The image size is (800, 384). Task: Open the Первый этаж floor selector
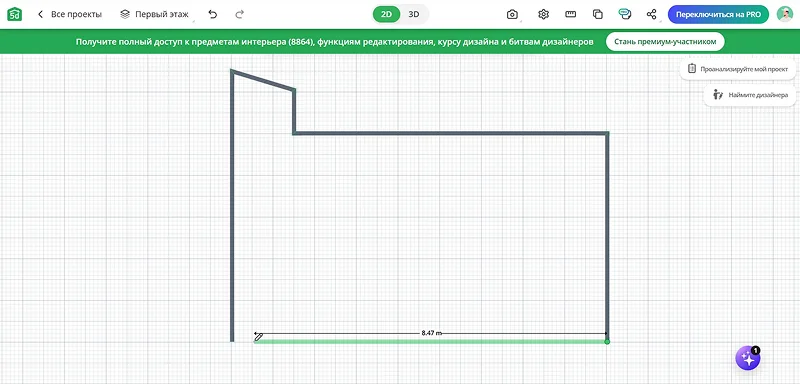click(156, 14)
